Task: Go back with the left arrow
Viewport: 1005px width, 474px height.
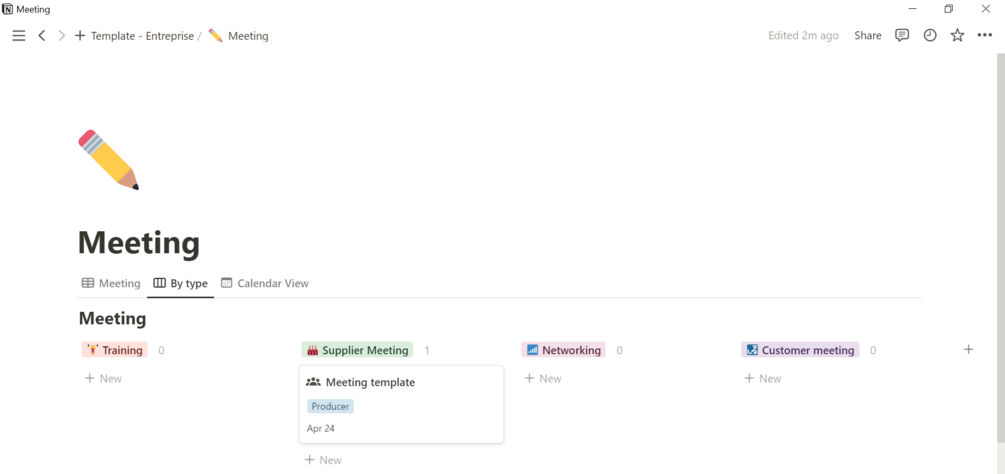Action: [42, 36]
